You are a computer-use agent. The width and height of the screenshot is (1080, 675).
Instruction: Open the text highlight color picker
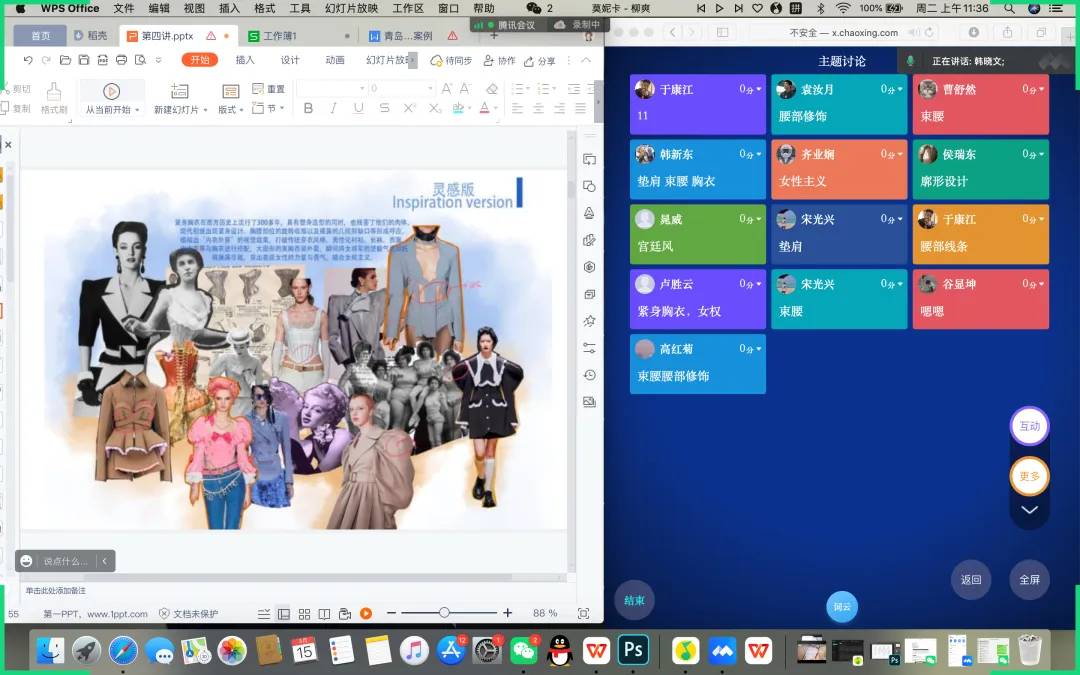460,108
